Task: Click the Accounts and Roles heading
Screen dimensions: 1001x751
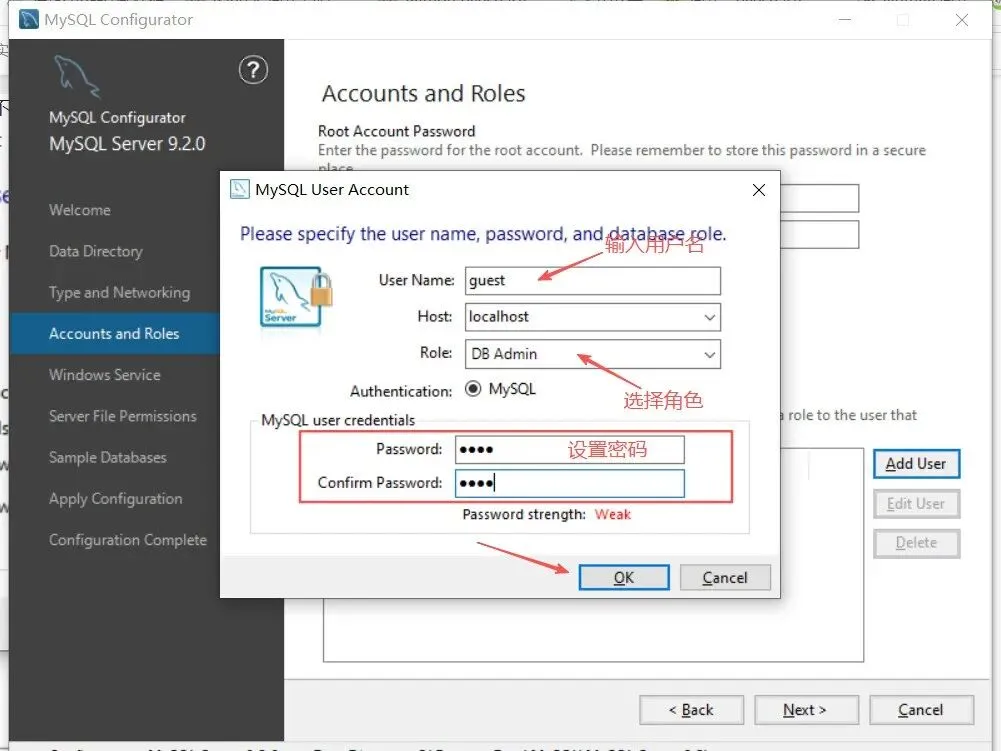Action: pos(423,94)
